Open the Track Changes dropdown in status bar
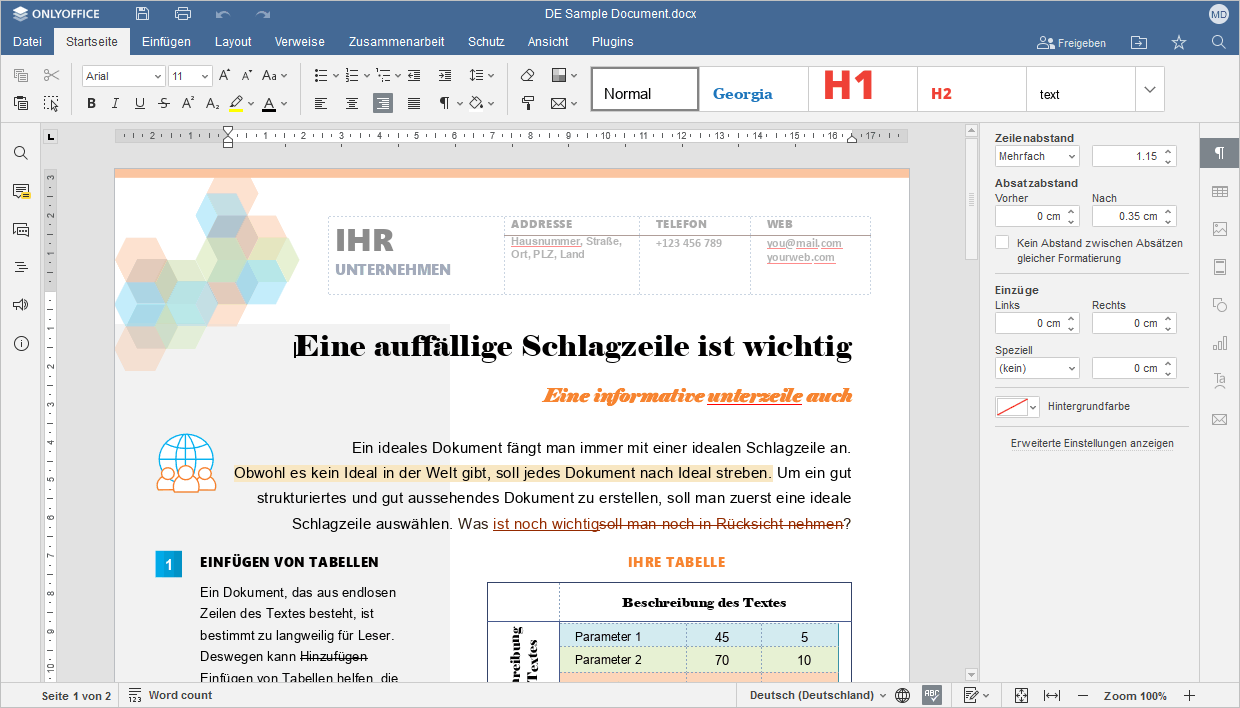The height and width of the screenshot is (708, 1240). point(977,695)
